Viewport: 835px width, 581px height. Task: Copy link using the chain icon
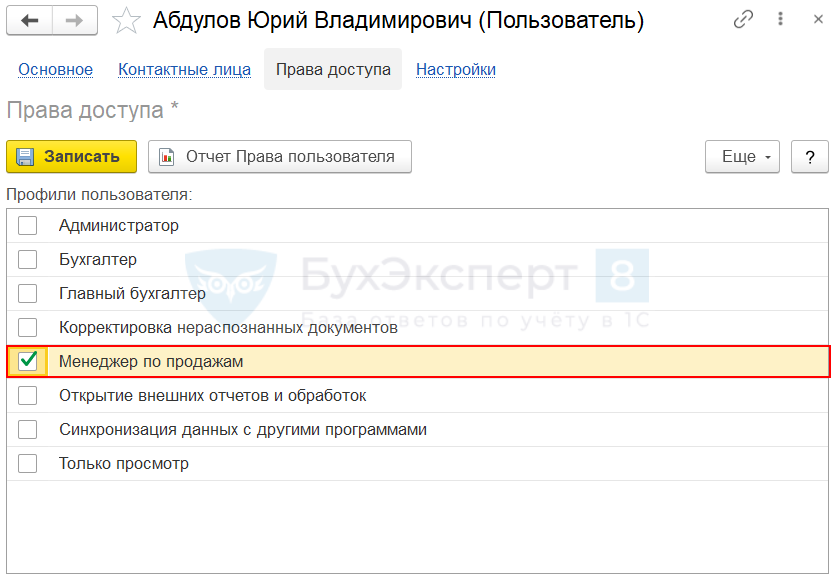[743, 20]
